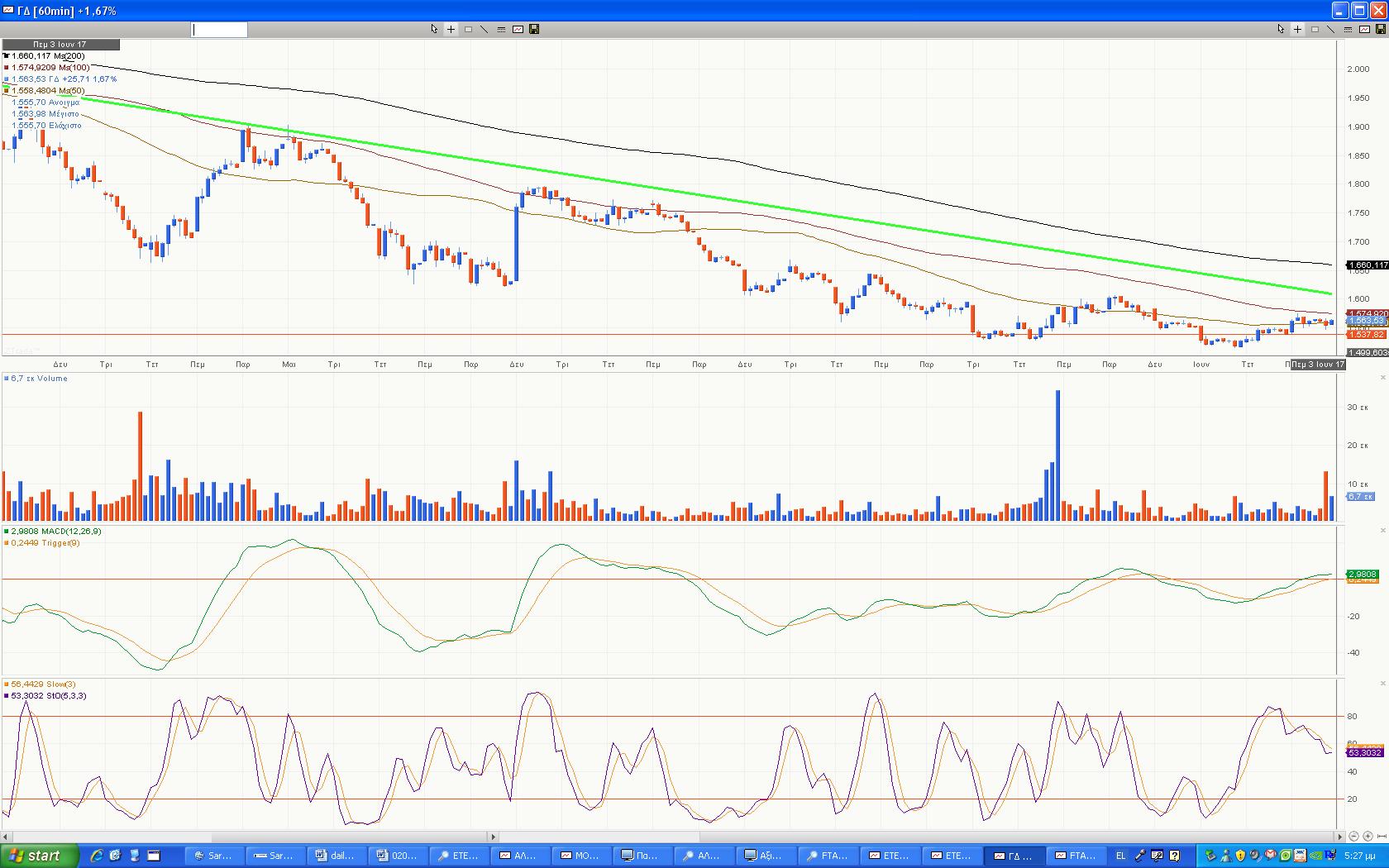Image resolution: width=1389 pixels, height=868 pixels.
Task: Click the Άνοιγμα 1.555,70 value
Action: [45, 103]
